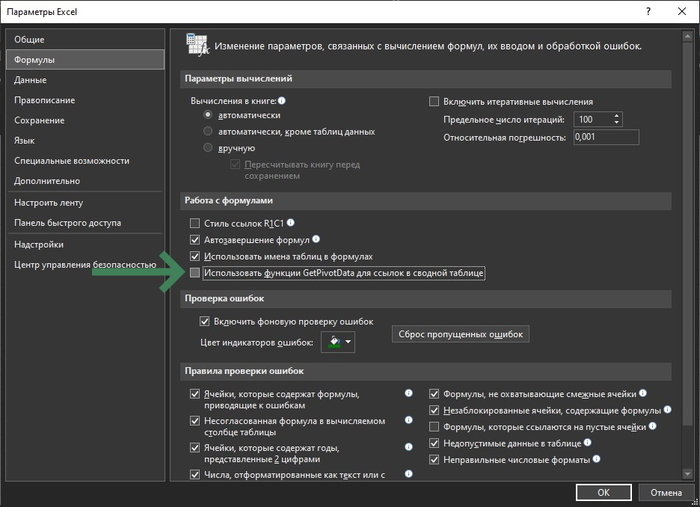Viewport: 700px width, 507px height.
Task: Click info icon for "Неправильные числовые форматы"
Action: 596,460
